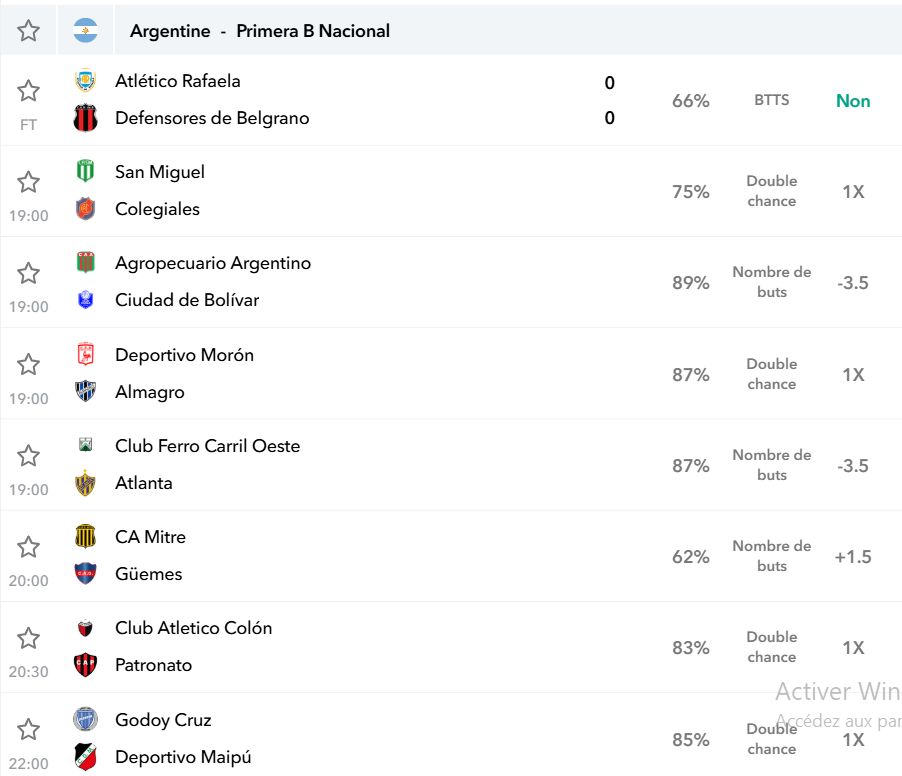Image resolution: width=902 pixels, height=776 pixels.
Task: Toggle favorite star for San Miguel match
Action: (28, 182)
